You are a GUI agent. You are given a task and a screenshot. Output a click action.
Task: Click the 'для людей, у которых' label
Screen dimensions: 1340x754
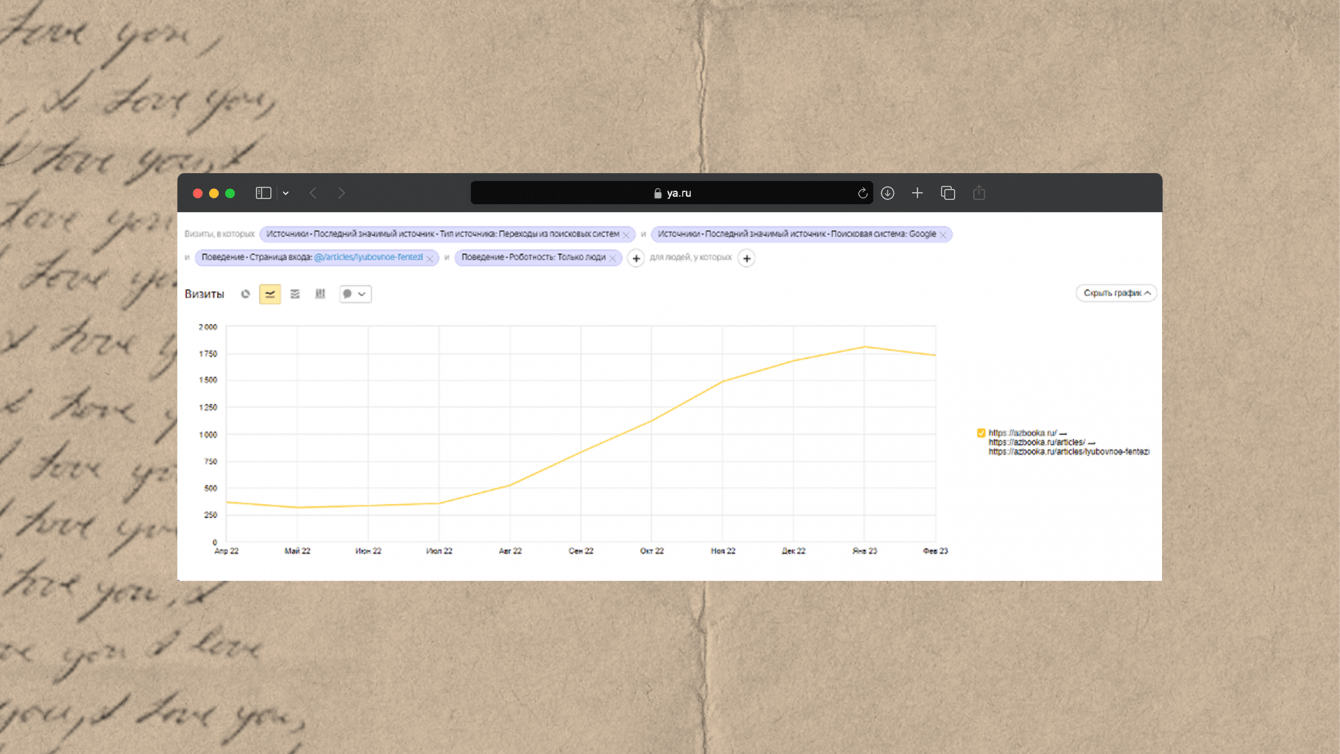point(691,258)
